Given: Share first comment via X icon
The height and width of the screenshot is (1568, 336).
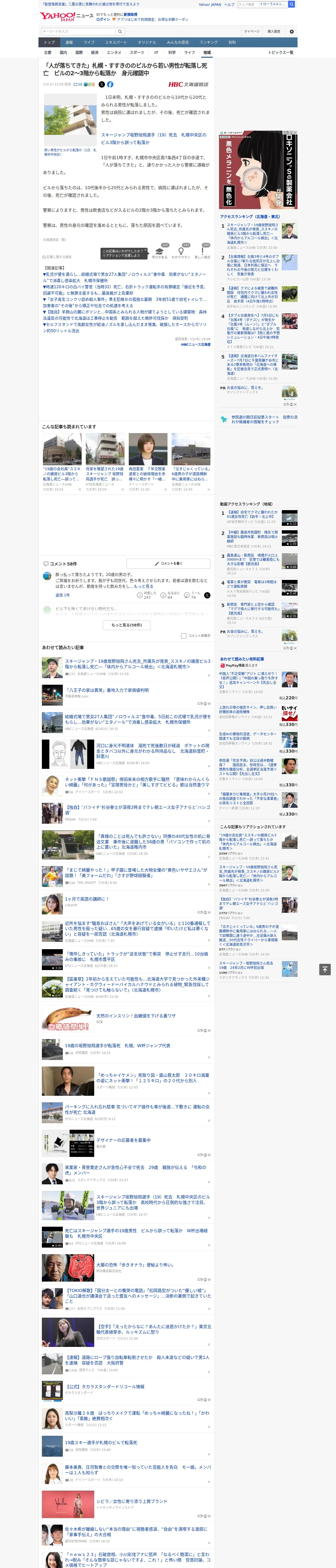Looking at the screenshot, I should (x=207, y=595).
